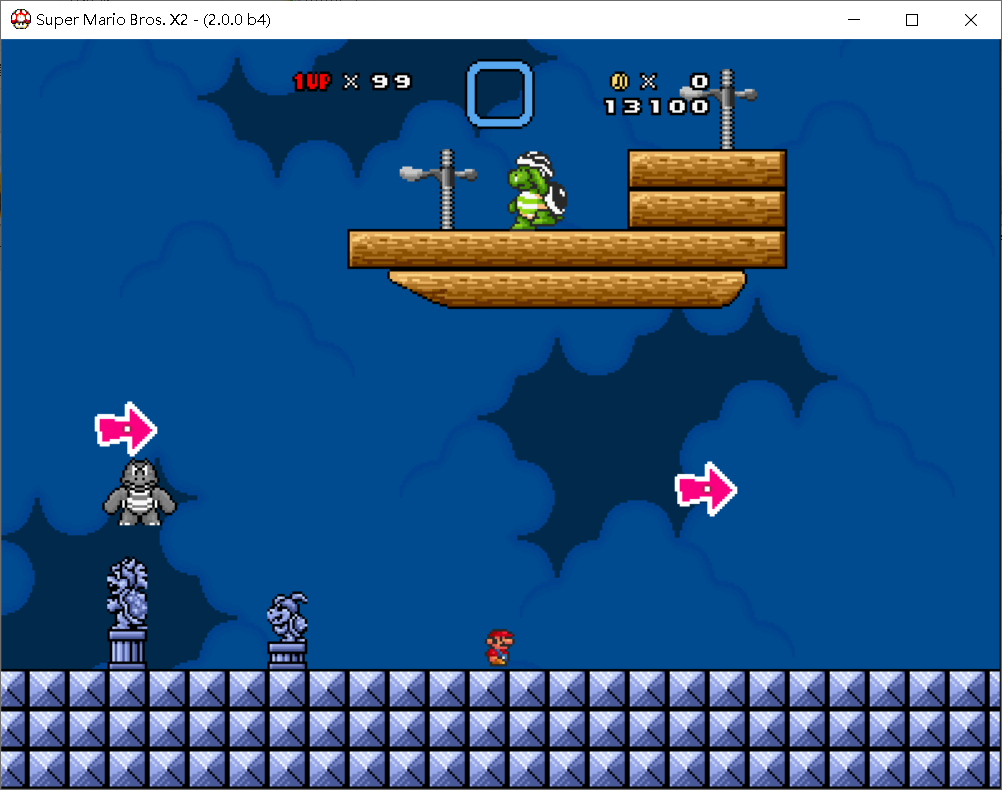Click the green Hammer Bro on the airship
Image resolution: width=1002 pixels, height=790 pixels.
coord(537,191)
